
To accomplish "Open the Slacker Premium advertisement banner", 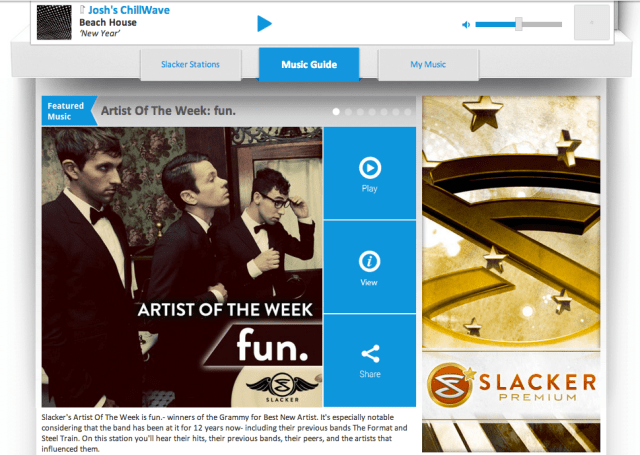I will [x=511, y=274].
